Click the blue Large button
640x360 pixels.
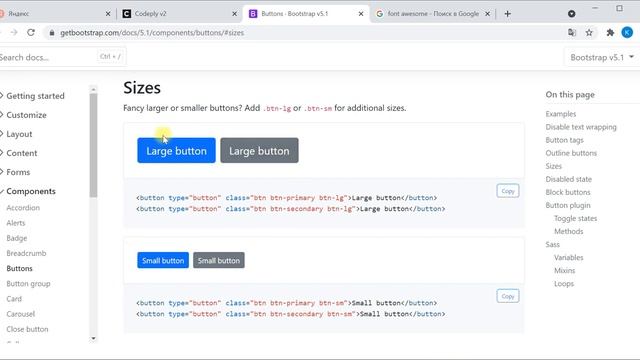(x=176, y=151)
